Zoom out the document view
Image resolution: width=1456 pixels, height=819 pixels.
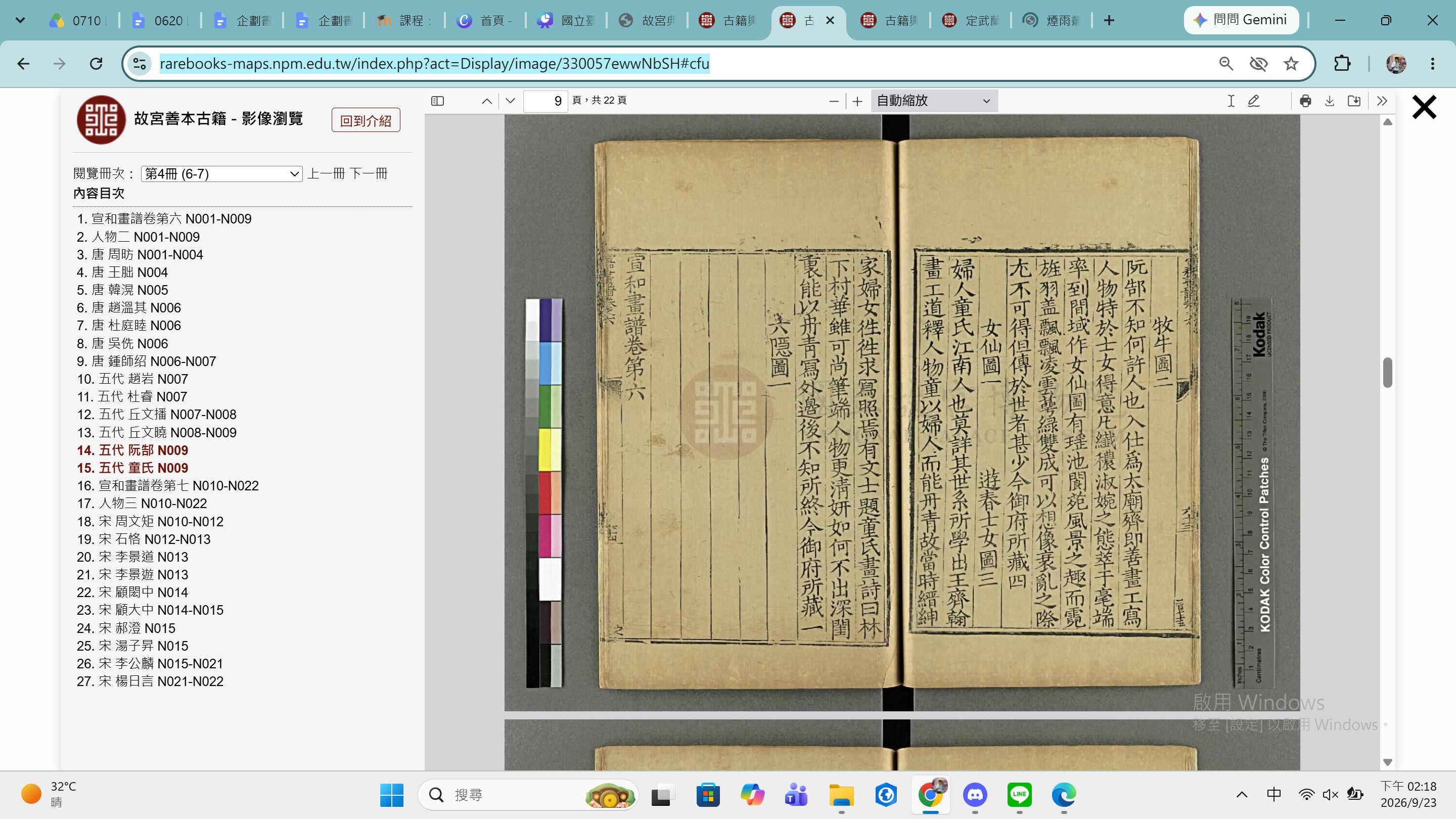tap(834, 101)
